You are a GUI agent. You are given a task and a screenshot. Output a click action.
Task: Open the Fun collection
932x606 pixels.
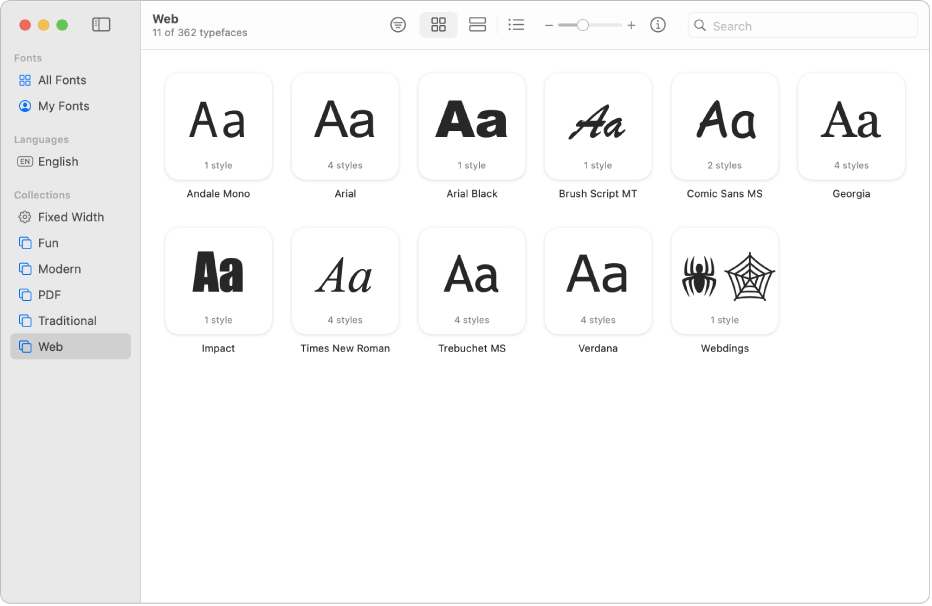(71, 243)
